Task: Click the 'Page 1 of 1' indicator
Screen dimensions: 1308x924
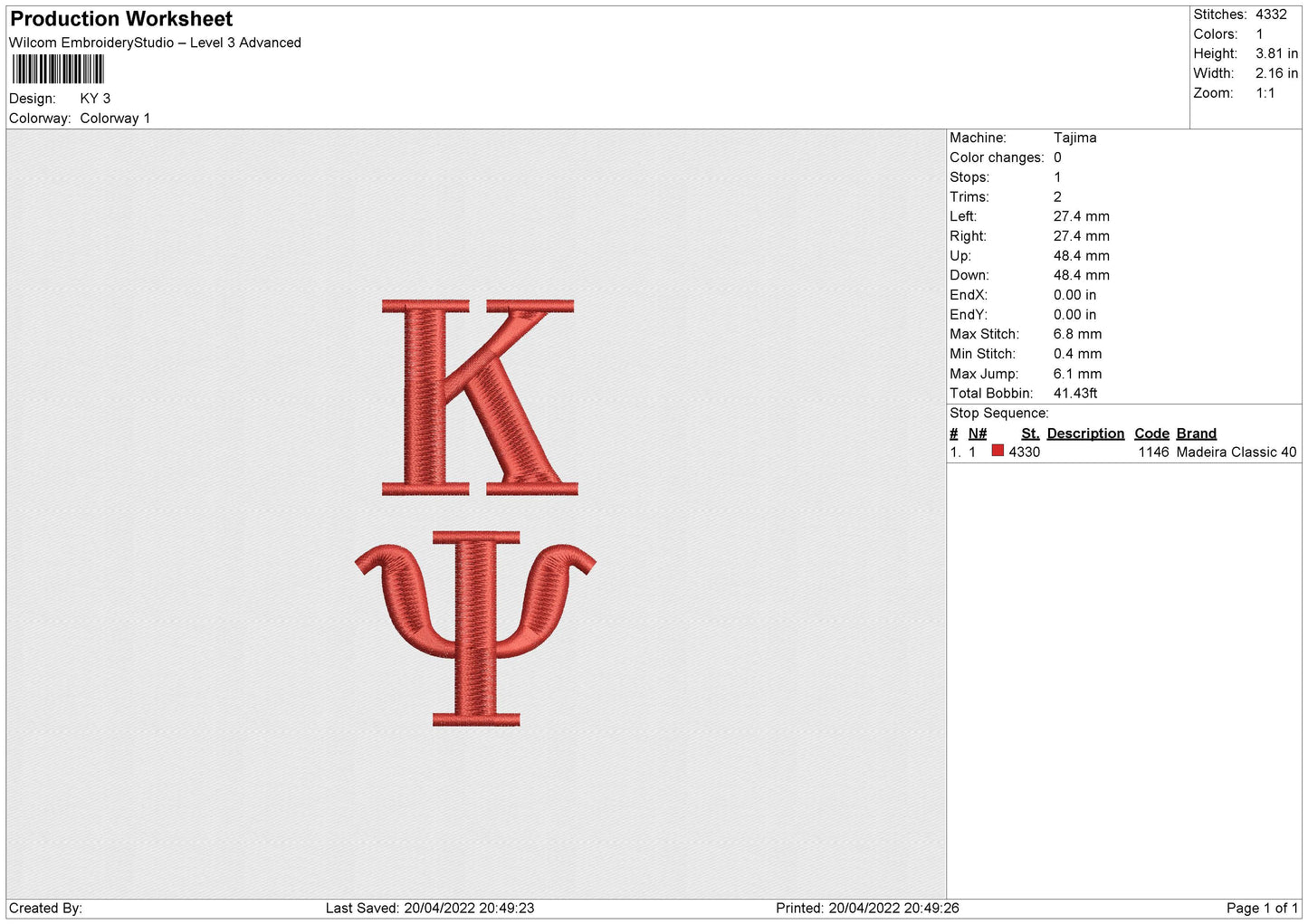Action: pos(1262,908)
